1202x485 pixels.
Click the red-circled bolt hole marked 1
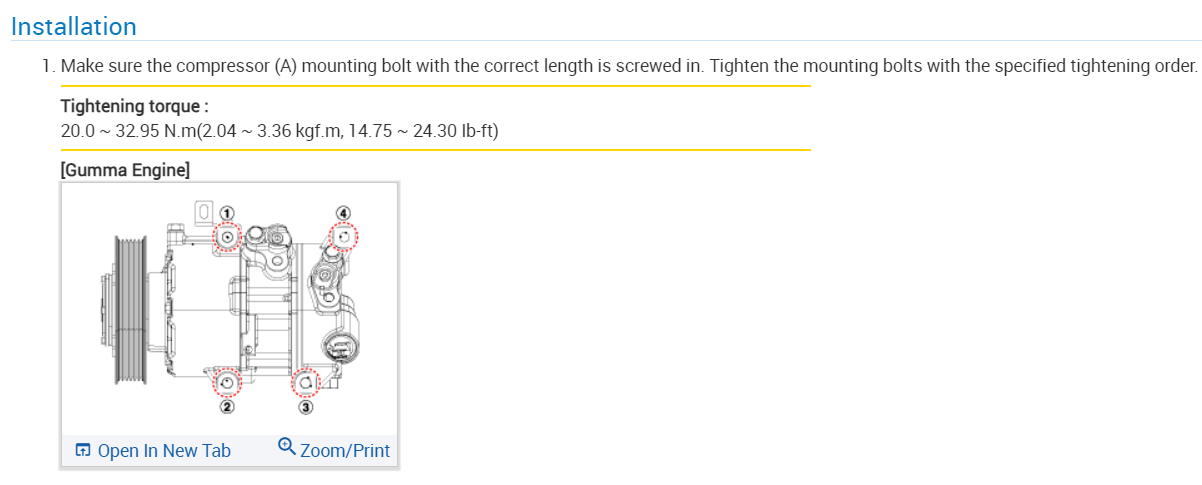coord(228,236)
